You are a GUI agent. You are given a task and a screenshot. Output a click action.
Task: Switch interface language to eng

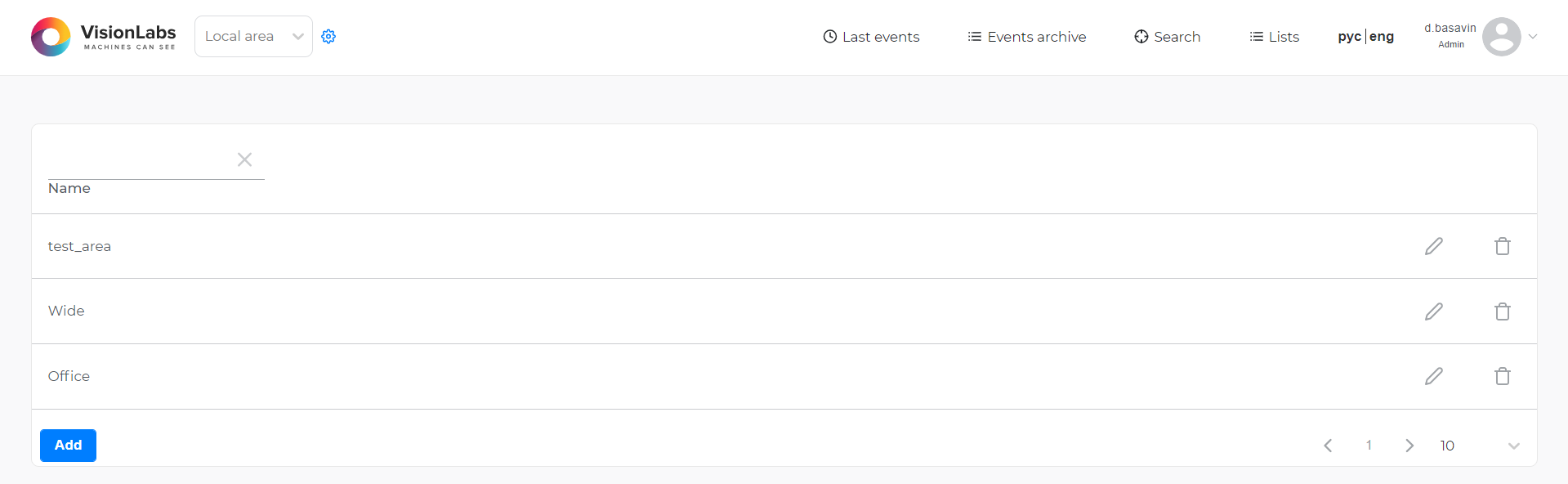tap(1382, 37)
